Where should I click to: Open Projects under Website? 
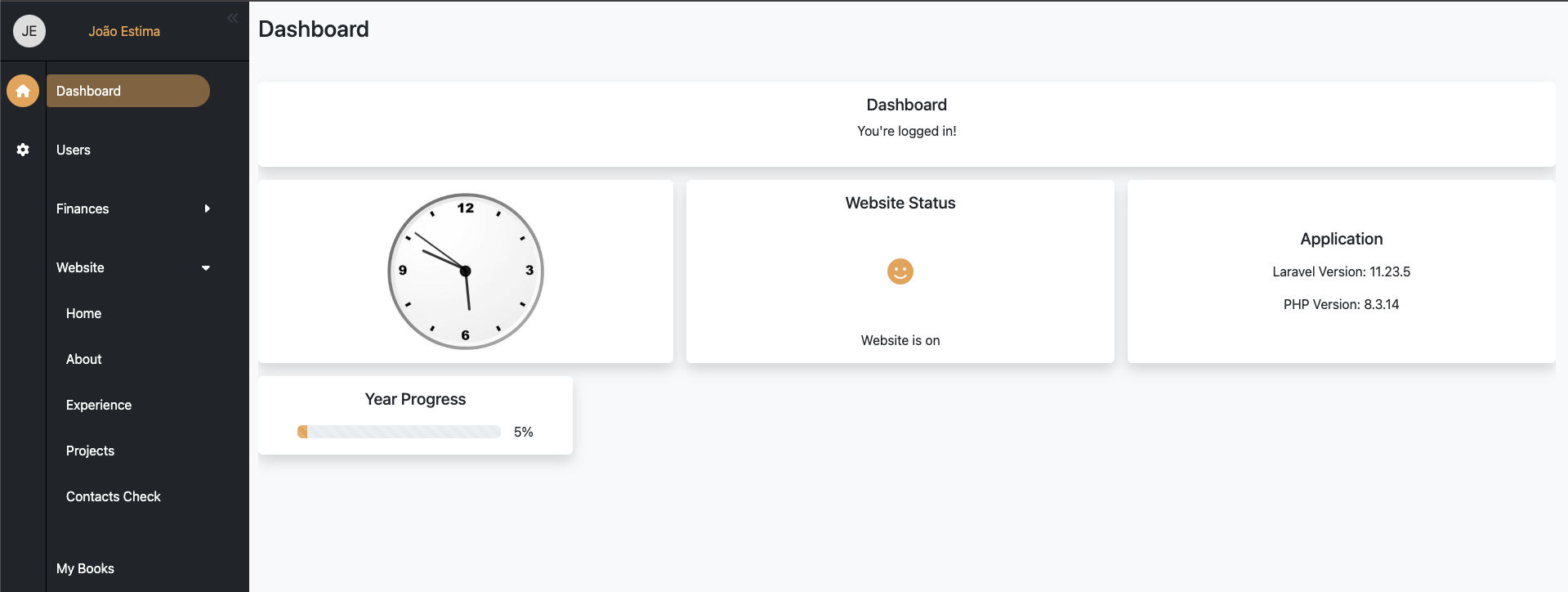click(90, 451)
